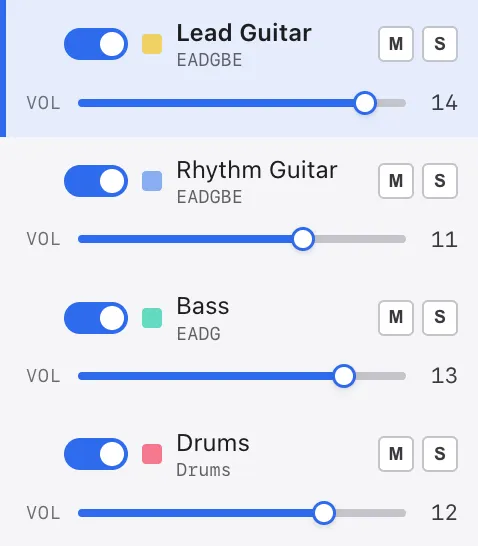Viewport: 478px width, 546px height.
Task: Toggle the Drums track off
Action: point(96,454)
